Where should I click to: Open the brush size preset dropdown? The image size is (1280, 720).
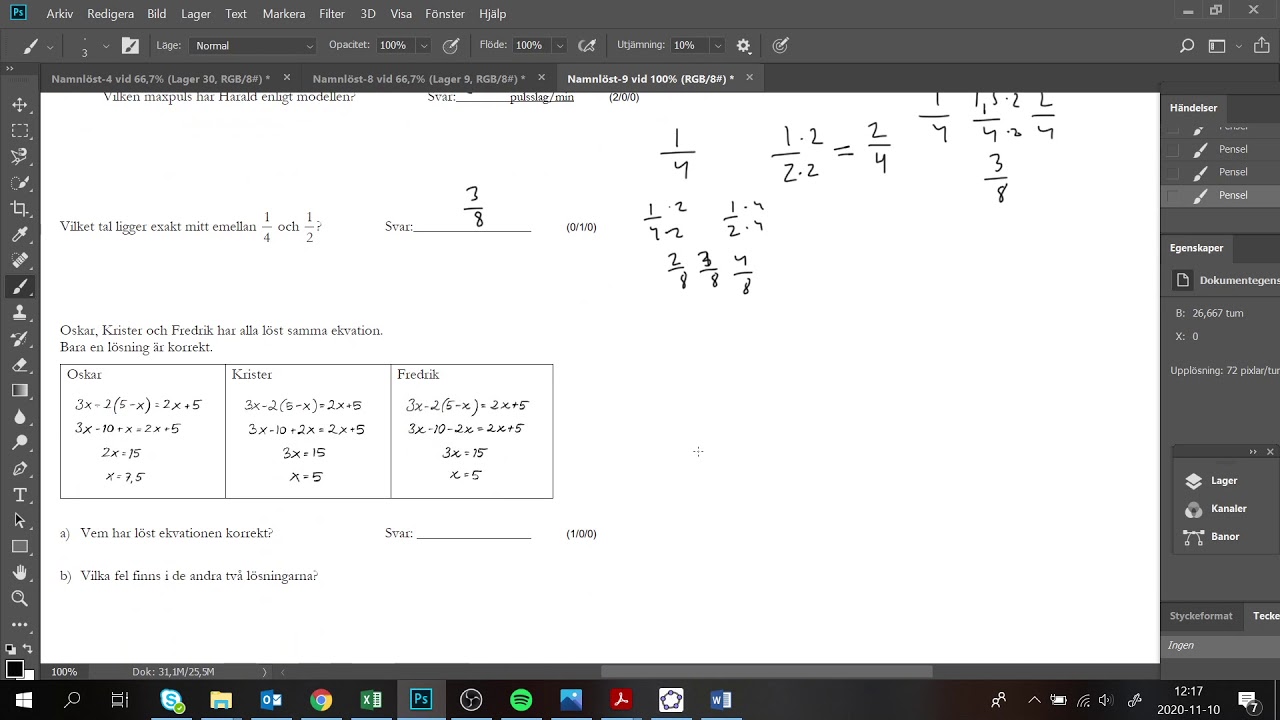coord(106,45)
